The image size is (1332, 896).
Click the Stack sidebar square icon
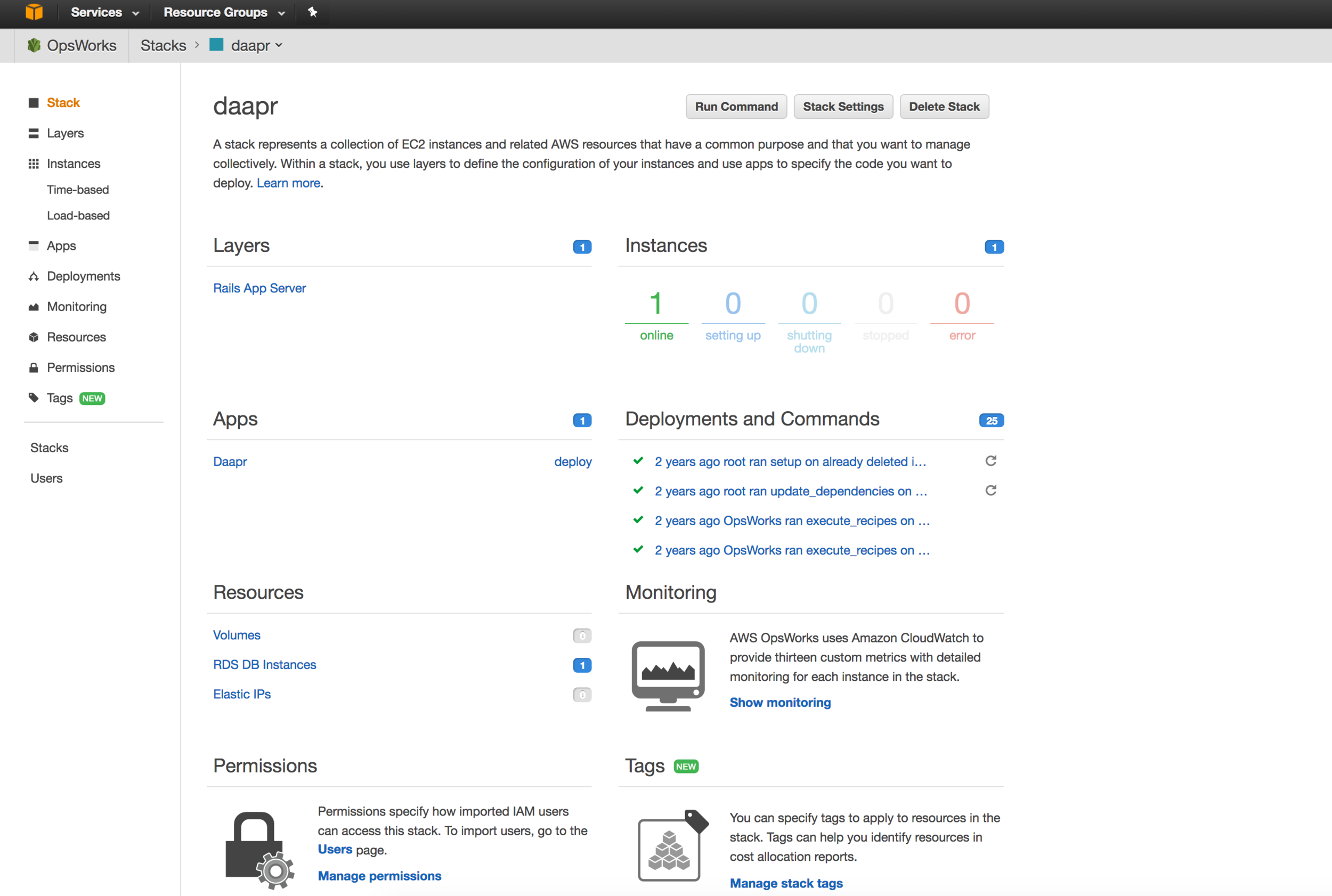(x=34, y=103)
